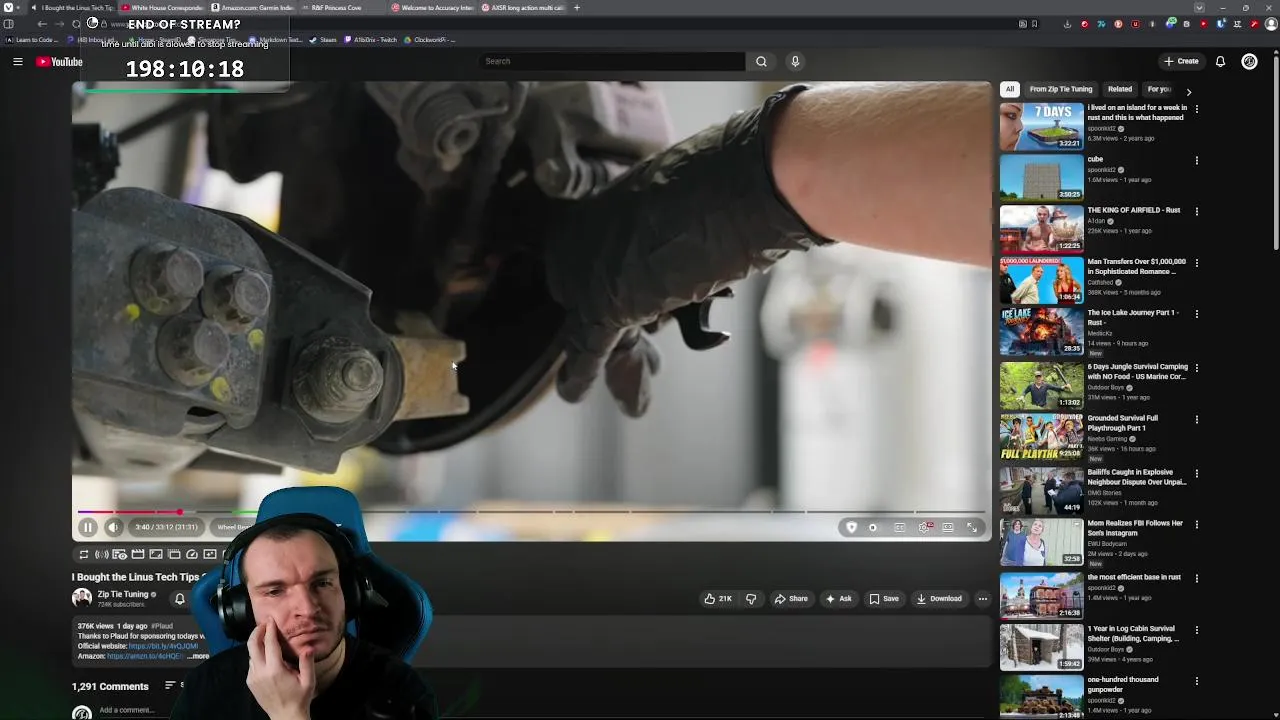Start voice search with the microphone icon
The width and height of the screenshot is (1280, 720).
pyautogui.click(x=795, y=62)
